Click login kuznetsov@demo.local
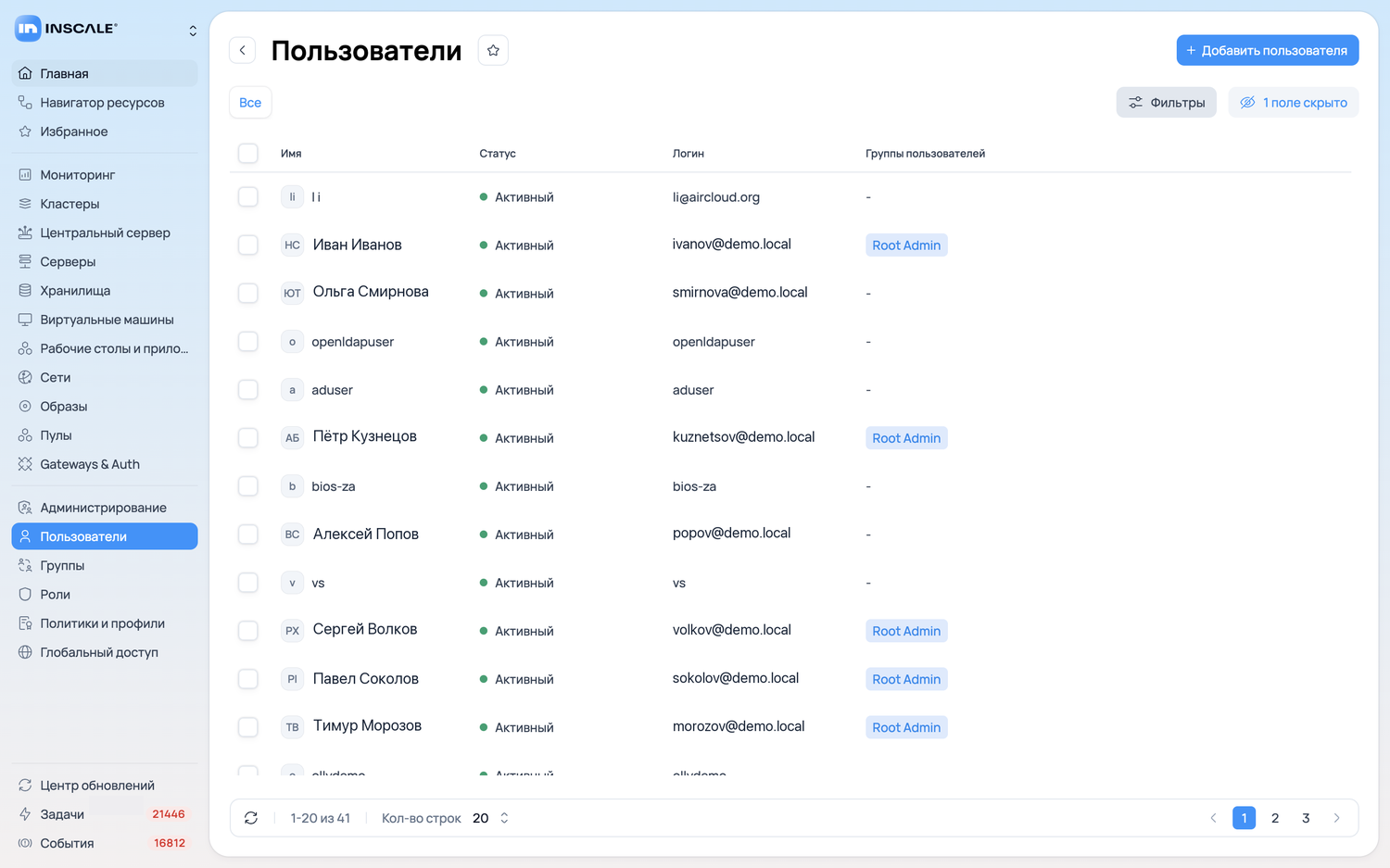Viewport: 1390px width, 868px height. tap(743, 437)
